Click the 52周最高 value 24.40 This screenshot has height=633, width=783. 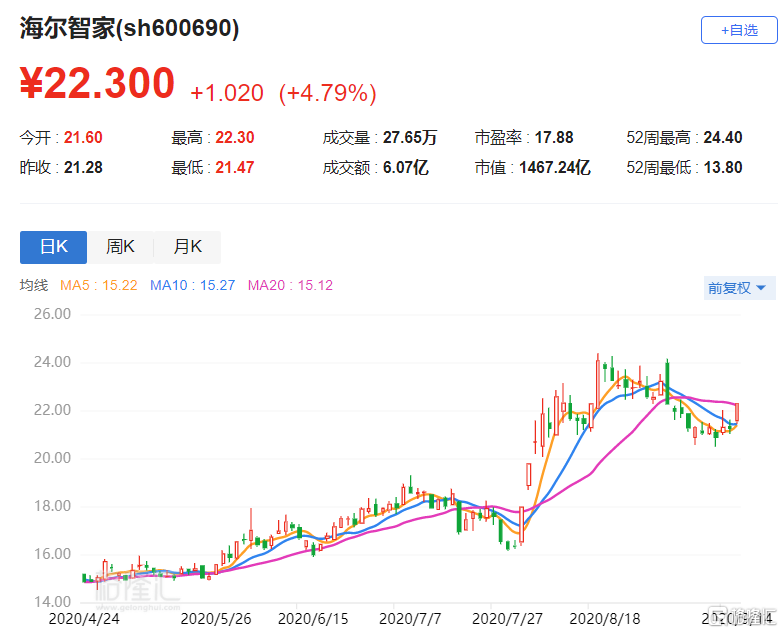723,138
